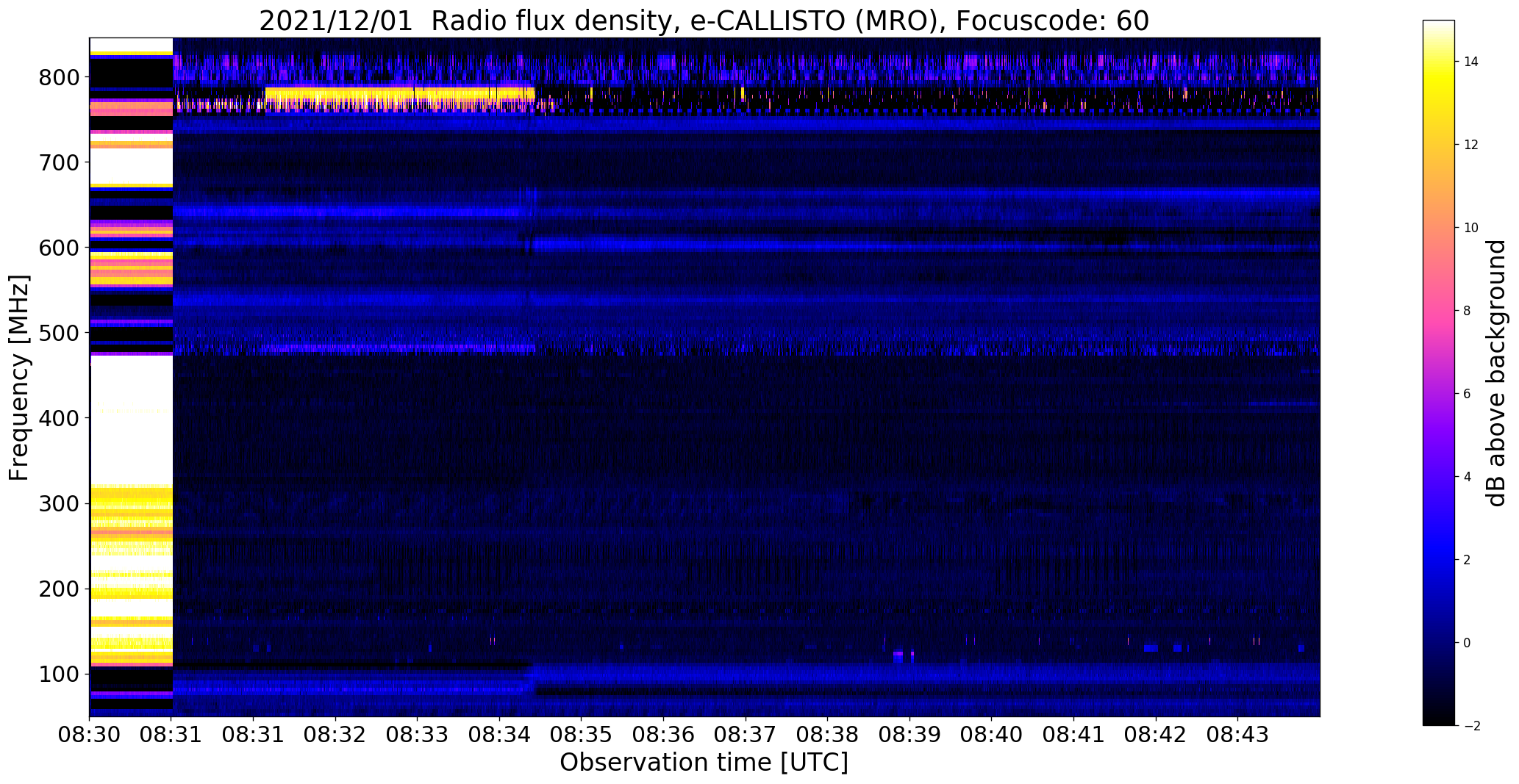Click the 4 dB colorbar tick label
The height and width of the screenshot is (784, 1519).
(1467, 477)
